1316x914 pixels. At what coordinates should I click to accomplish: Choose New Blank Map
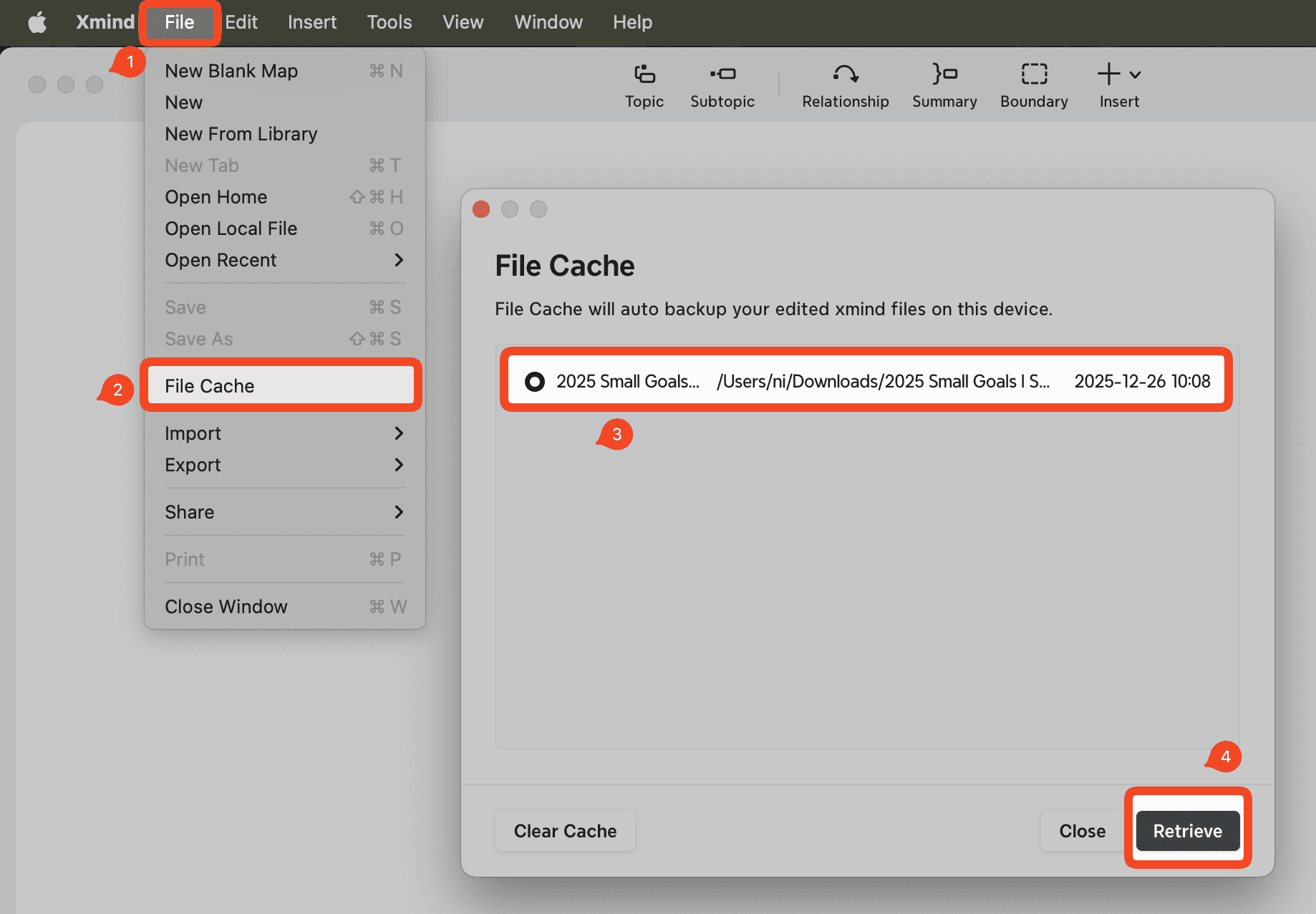tap(284, 71)
